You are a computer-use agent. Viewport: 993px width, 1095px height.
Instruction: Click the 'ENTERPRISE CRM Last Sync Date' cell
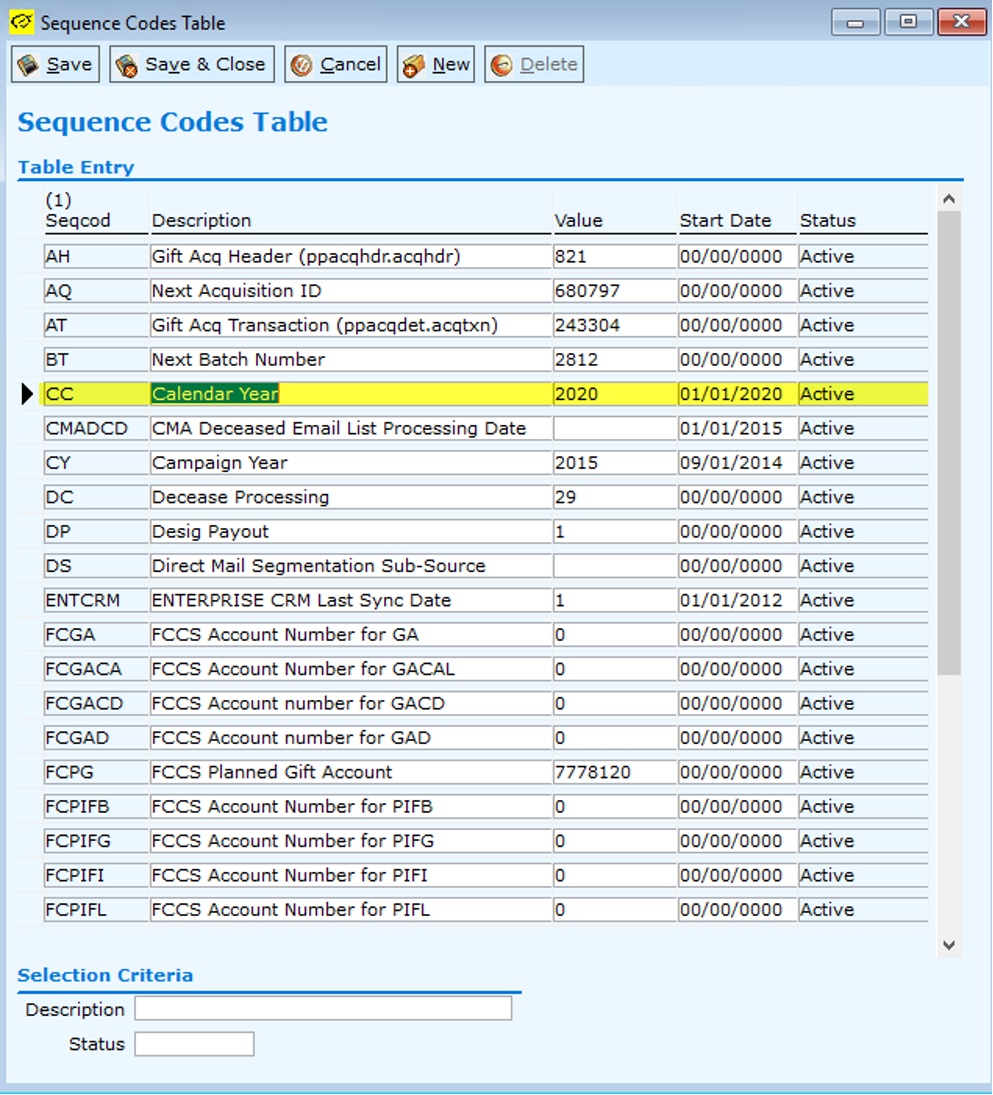[351, 600]
